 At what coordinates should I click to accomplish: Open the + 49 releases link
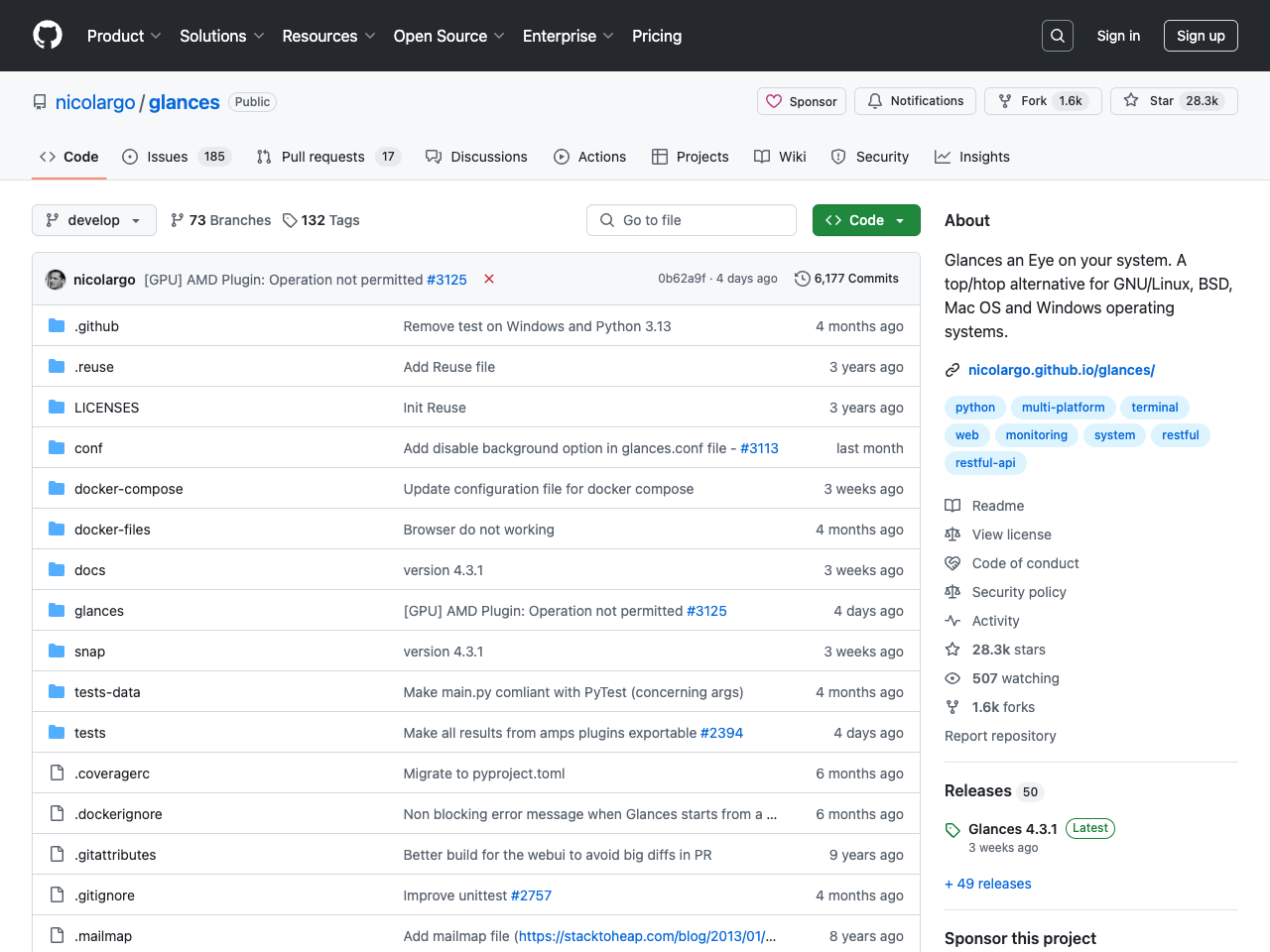click(988, 884)
